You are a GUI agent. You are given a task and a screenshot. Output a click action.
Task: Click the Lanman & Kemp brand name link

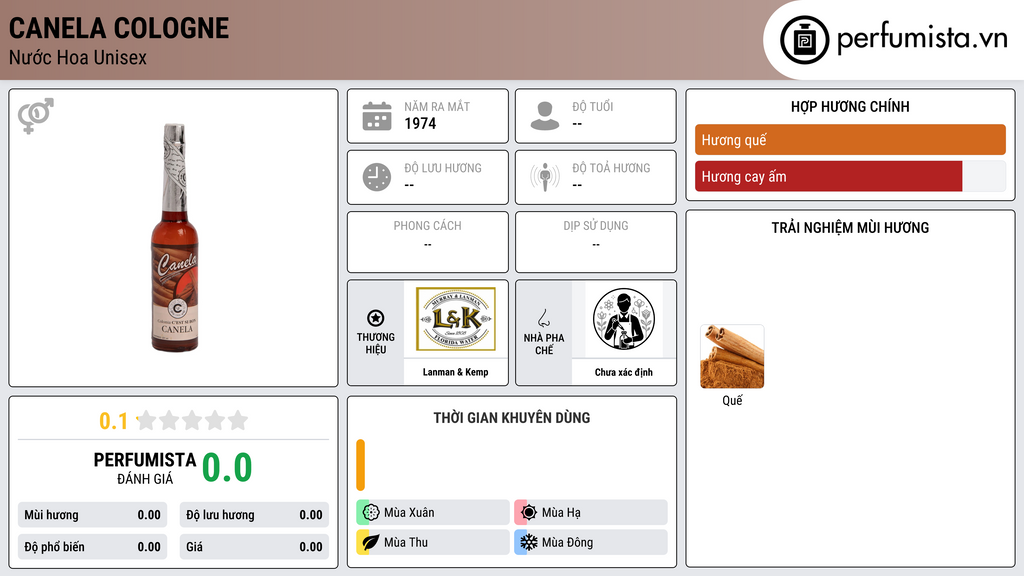[x=455, y=372]
